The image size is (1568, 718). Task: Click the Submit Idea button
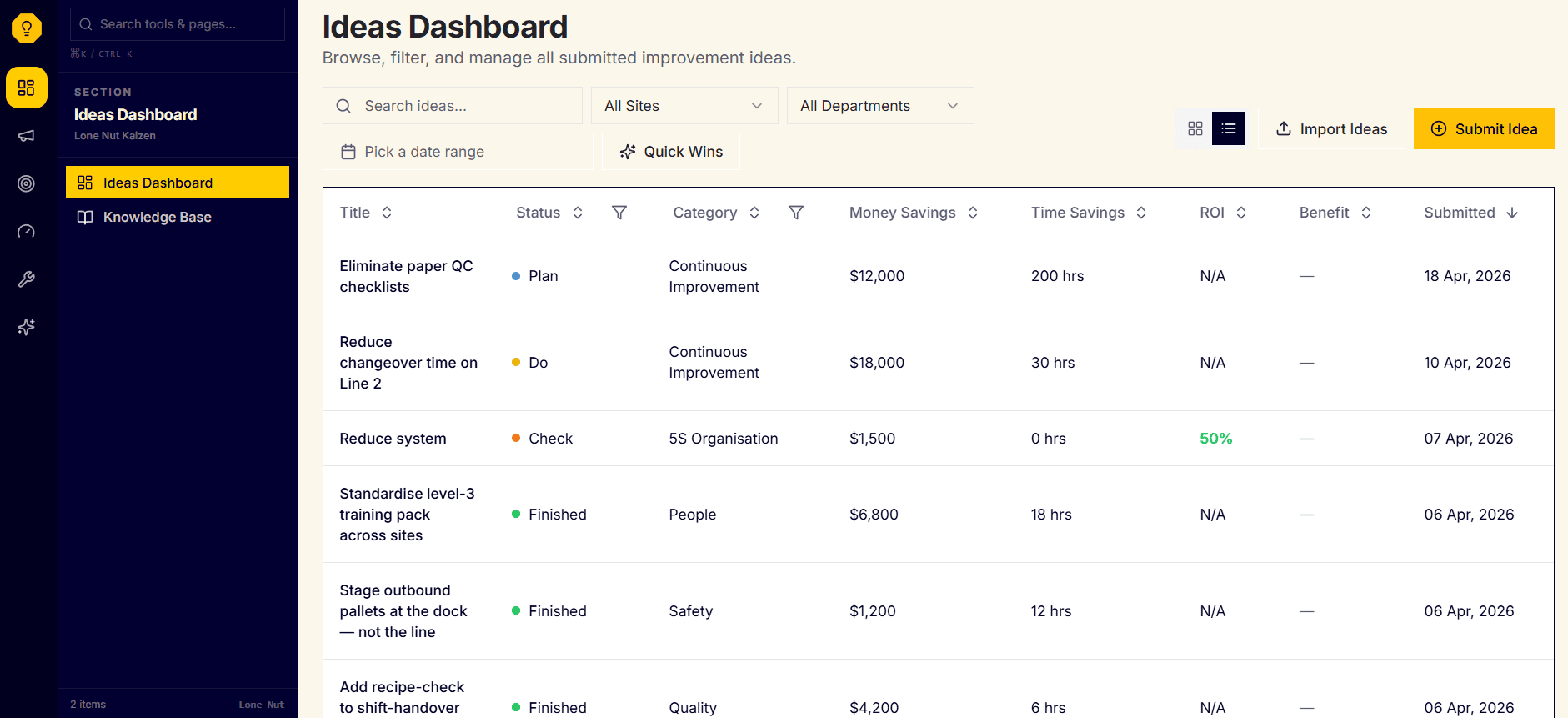[x=1484, y=128]
